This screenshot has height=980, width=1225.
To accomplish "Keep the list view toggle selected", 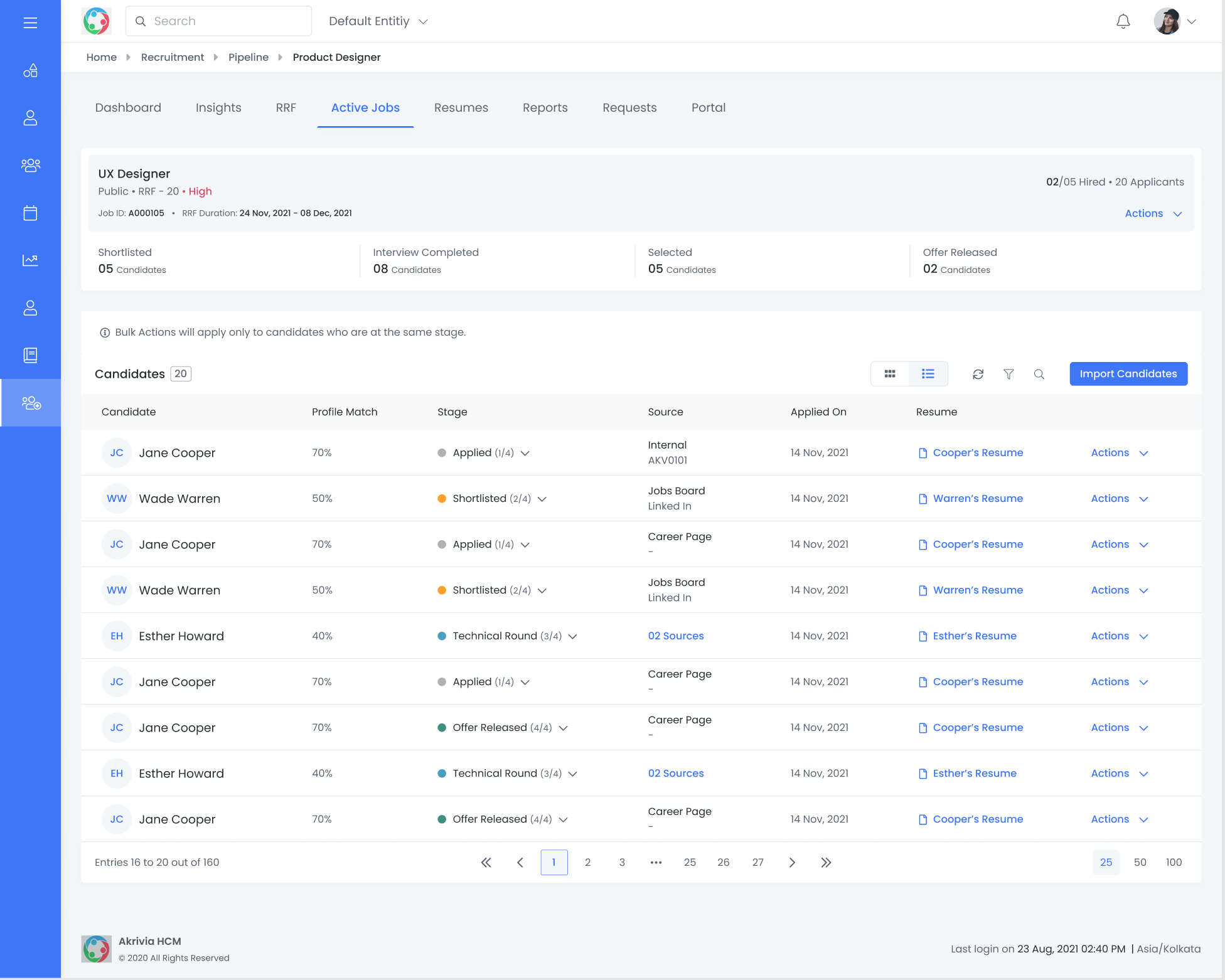I will tap(928, 373).
